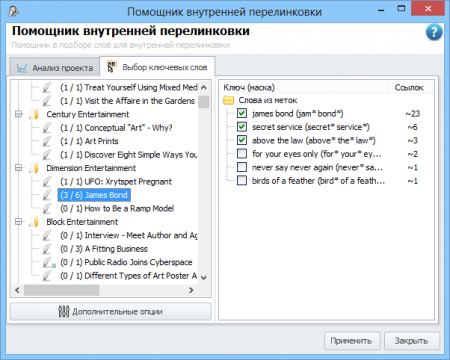Open the blue help question mark icon
Screen dimensions: 450x360
434,32
